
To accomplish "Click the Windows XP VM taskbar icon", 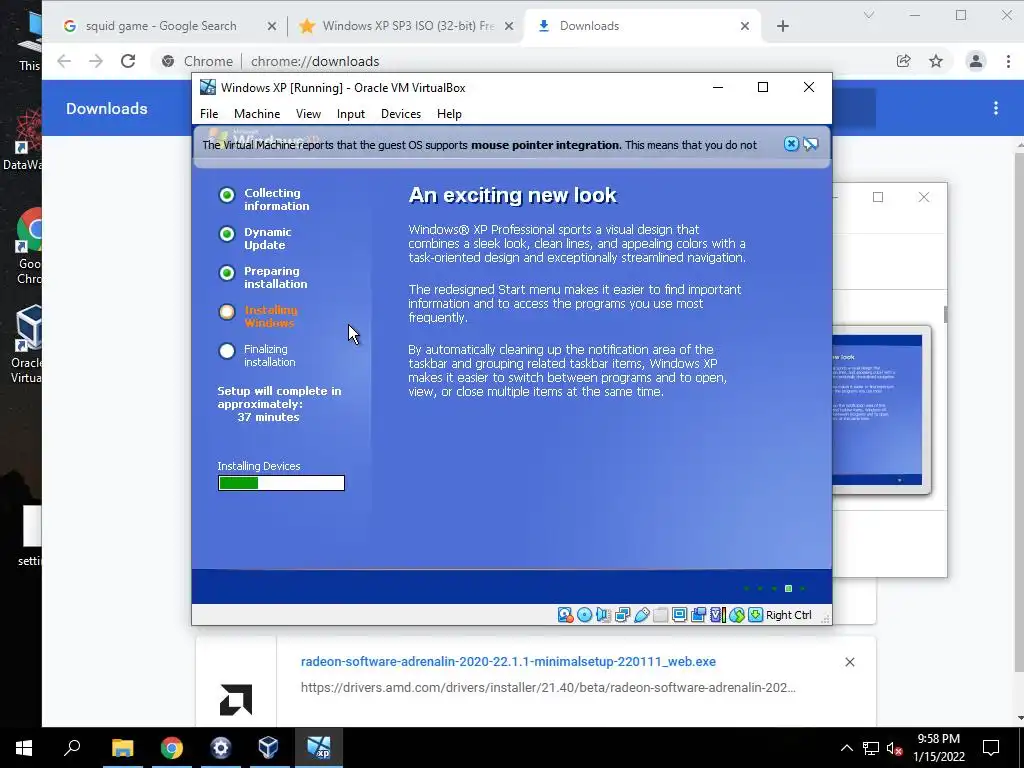I will [x=319, y=748].
